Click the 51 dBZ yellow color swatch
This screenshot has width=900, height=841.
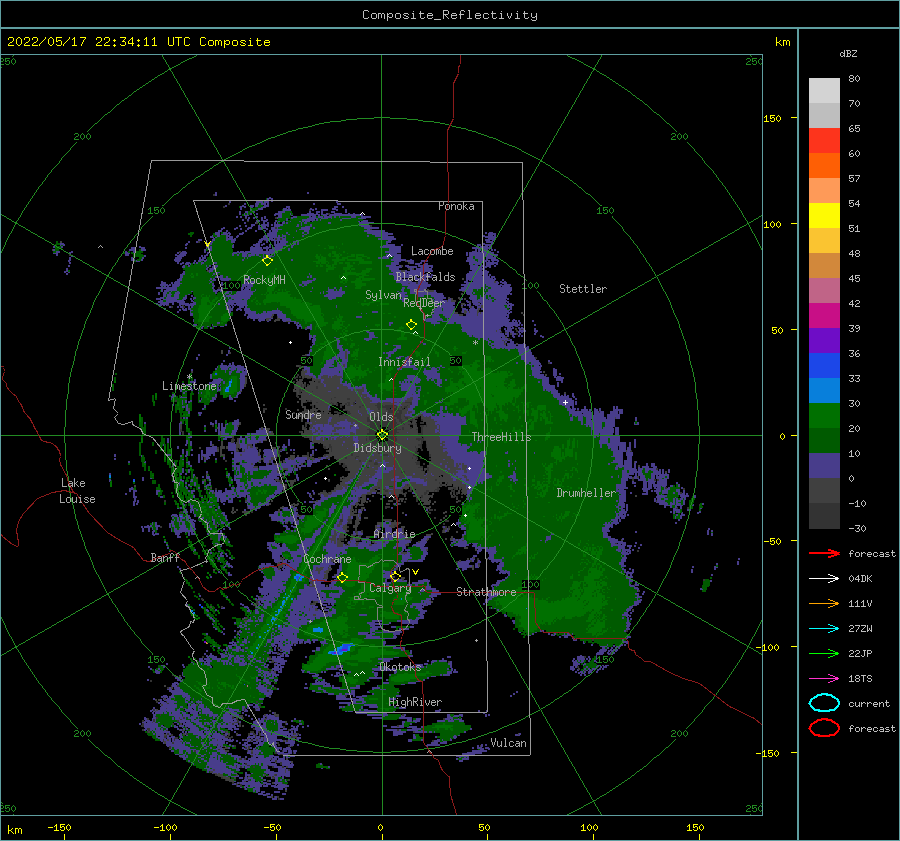(x=824, y=215)
